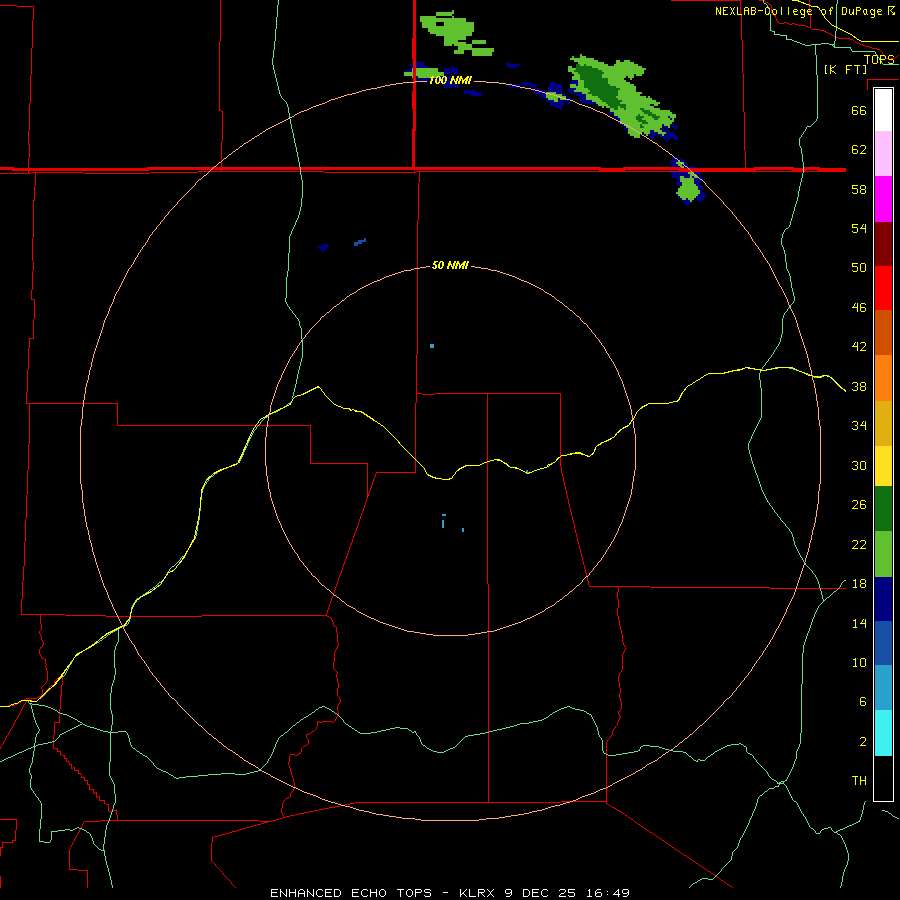The image size is (900, 900).
Task: Click the 42 value on the scale
Action: [859, 347]
